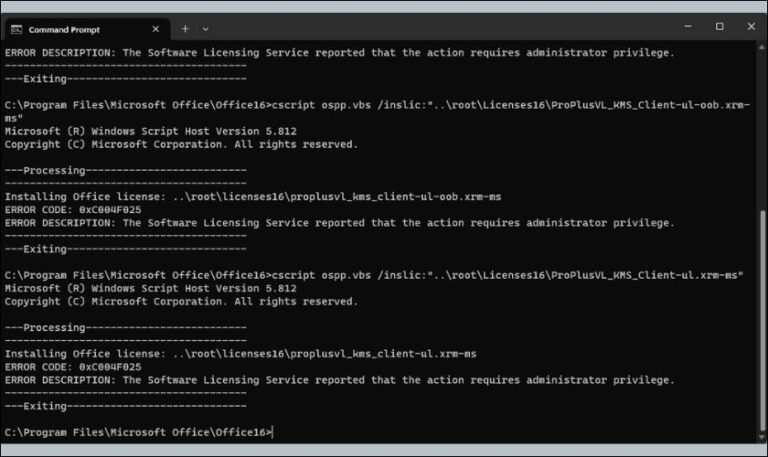Maximize the terminal window
Viewport: 768px width, 457px height.
(720, 26)
